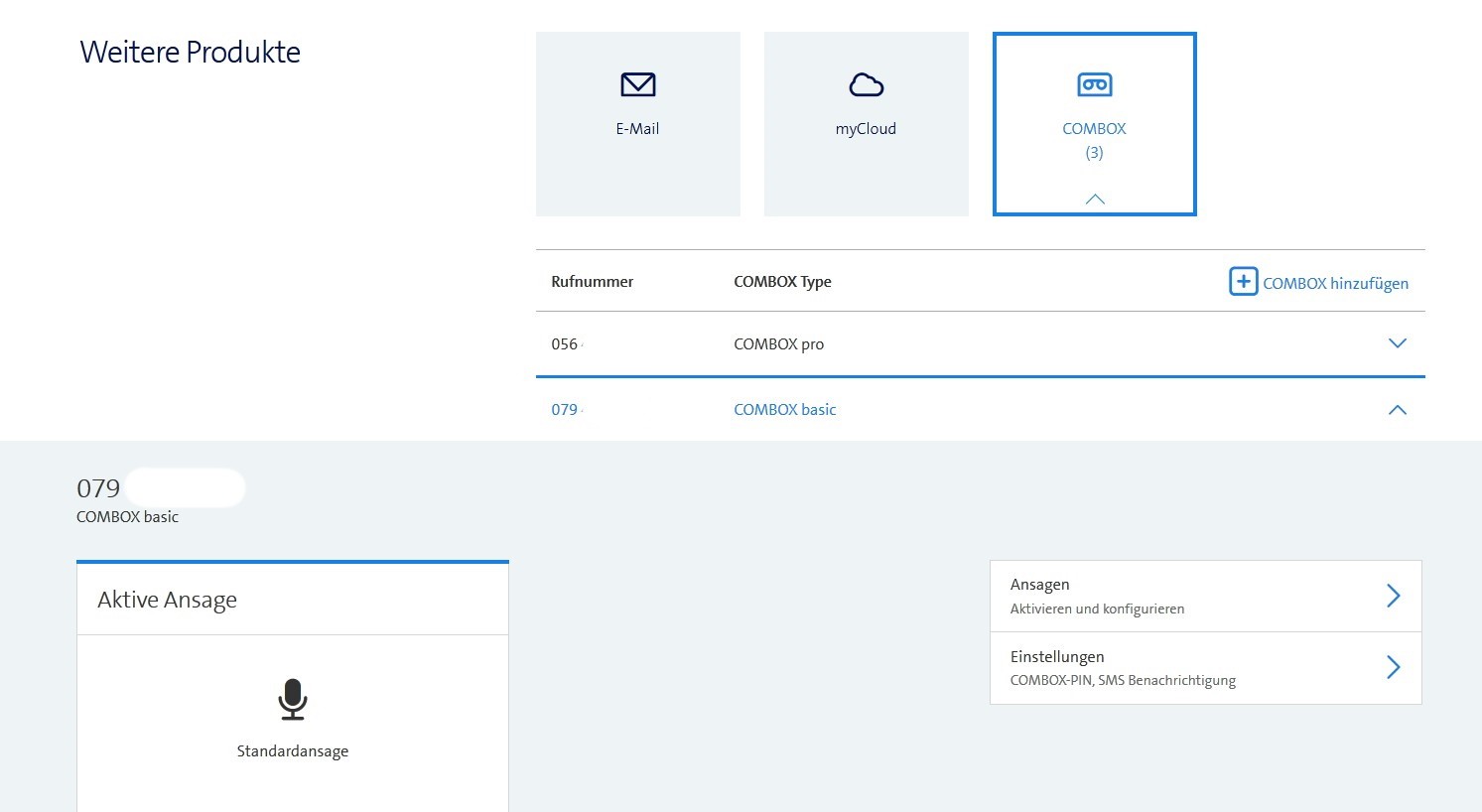Click the Aktive Ansage card header
Image resolution: width=1482 pixels, height=812 pixels.
click(292, 600)
